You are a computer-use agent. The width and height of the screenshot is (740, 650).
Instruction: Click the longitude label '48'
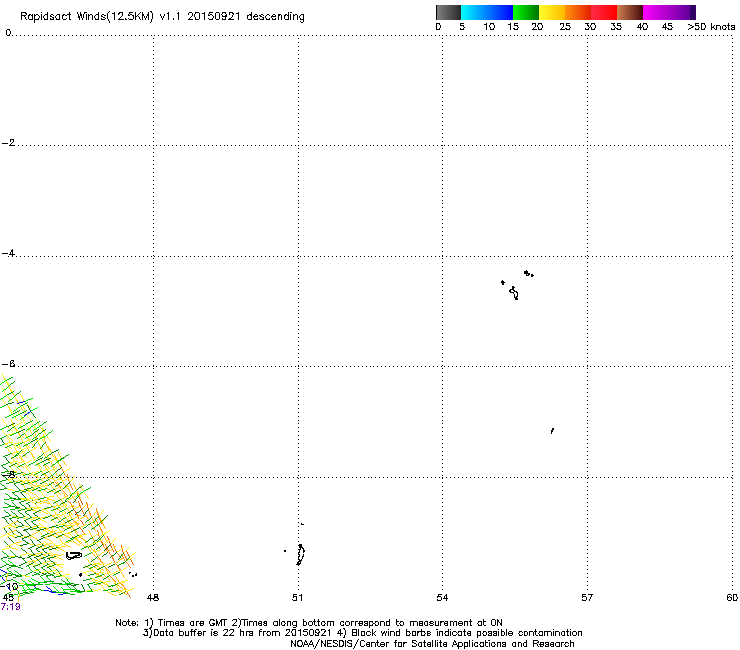[x=153, y=598]
